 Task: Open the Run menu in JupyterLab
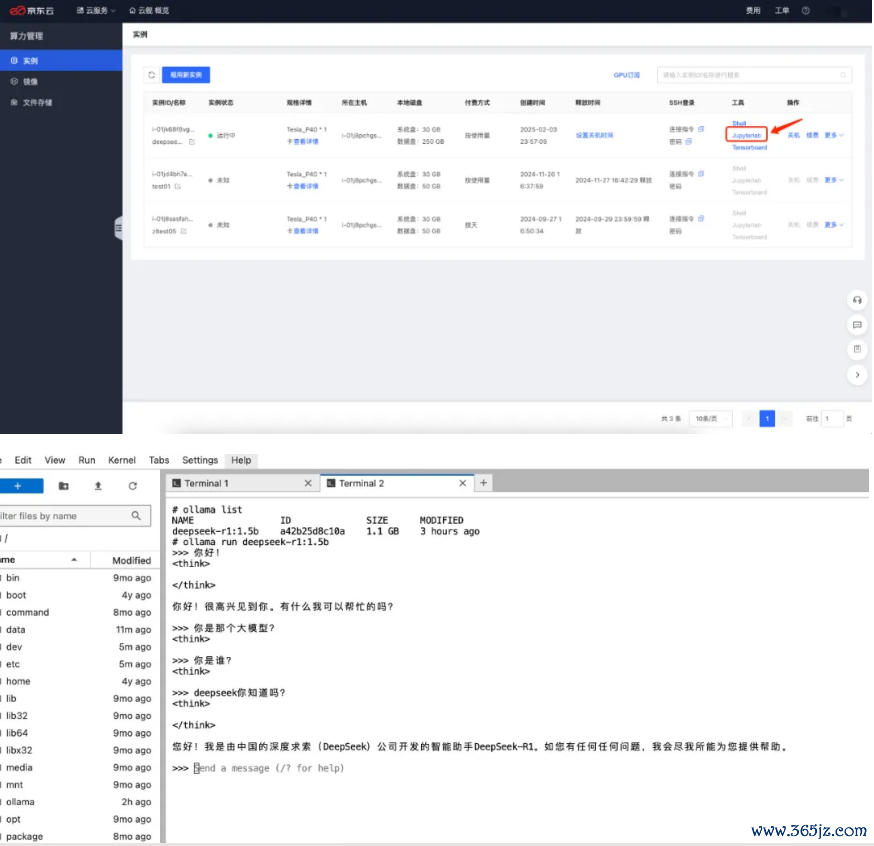click(86, 460)
